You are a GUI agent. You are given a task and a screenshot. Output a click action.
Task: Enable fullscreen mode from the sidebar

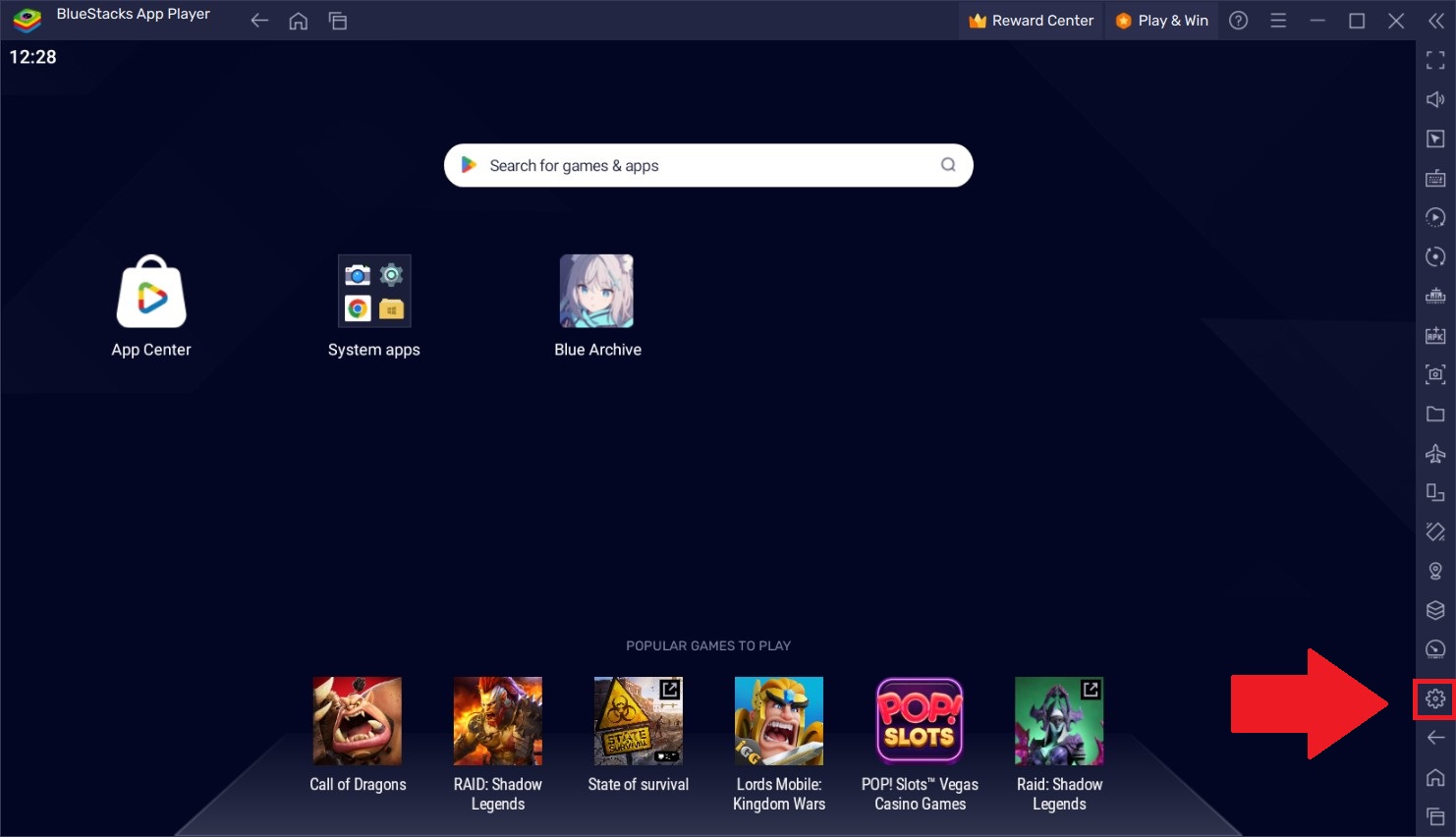tap(1435, 60)
